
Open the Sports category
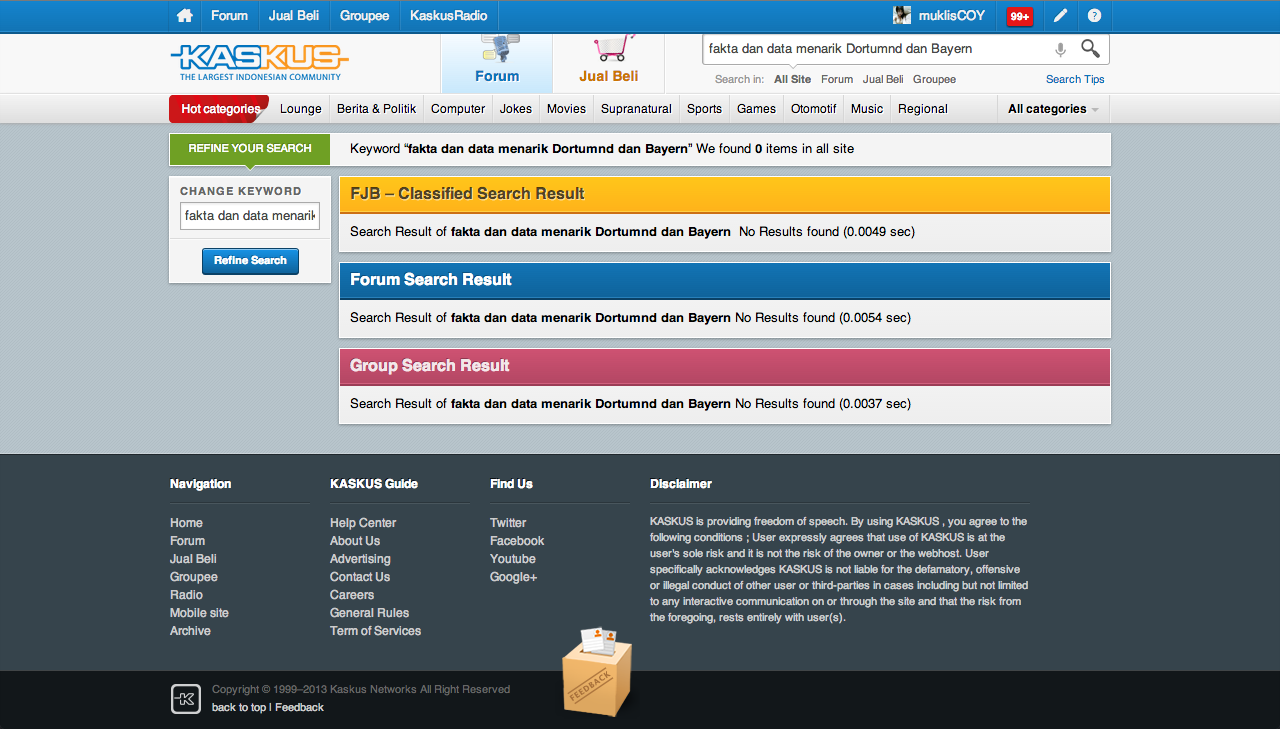click(704, 109)
